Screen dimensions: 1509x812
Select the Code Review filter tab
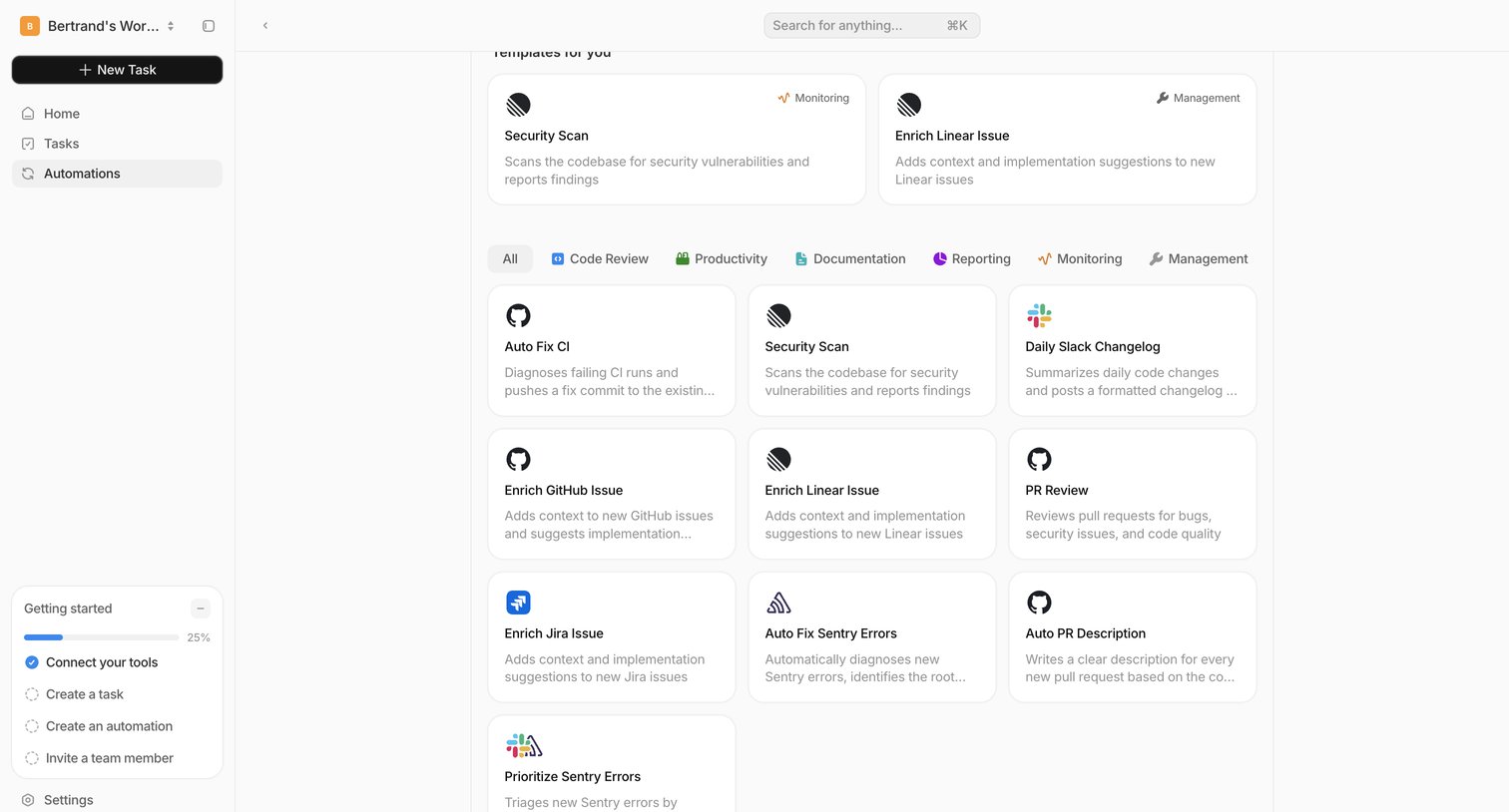[x=599, y=259]
